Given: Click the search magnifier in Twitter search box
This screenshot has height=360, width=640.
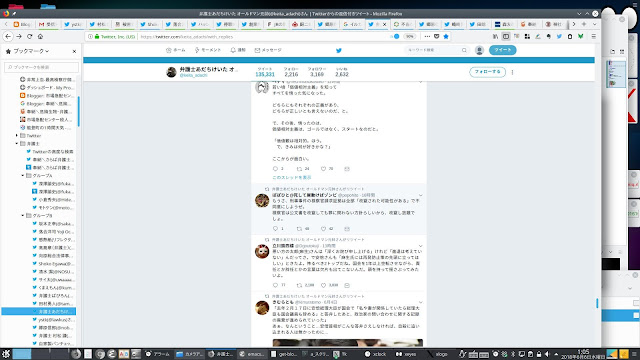Looking at the screenshot, I should click(x=464, y=50).
